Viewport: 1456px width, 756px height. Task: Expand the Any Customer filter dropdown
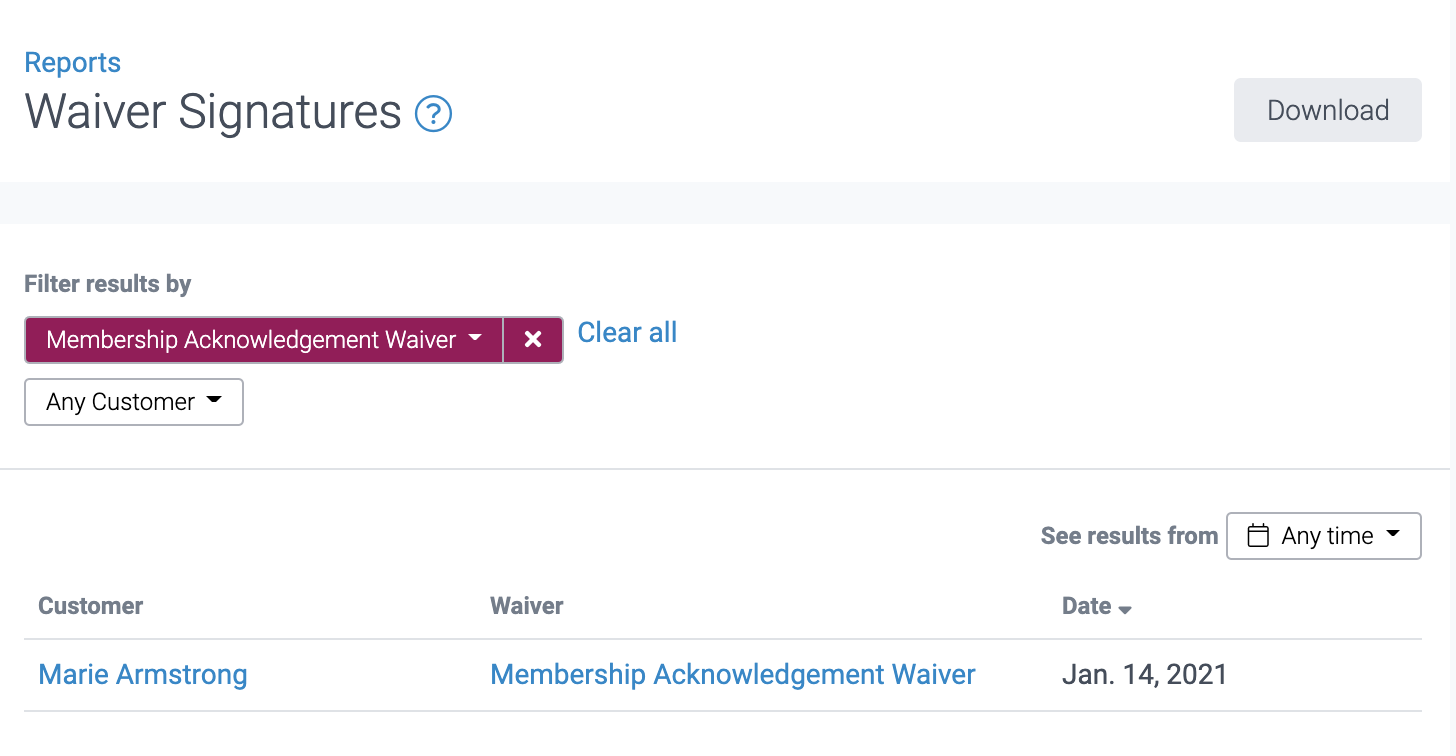pos(133,401)
